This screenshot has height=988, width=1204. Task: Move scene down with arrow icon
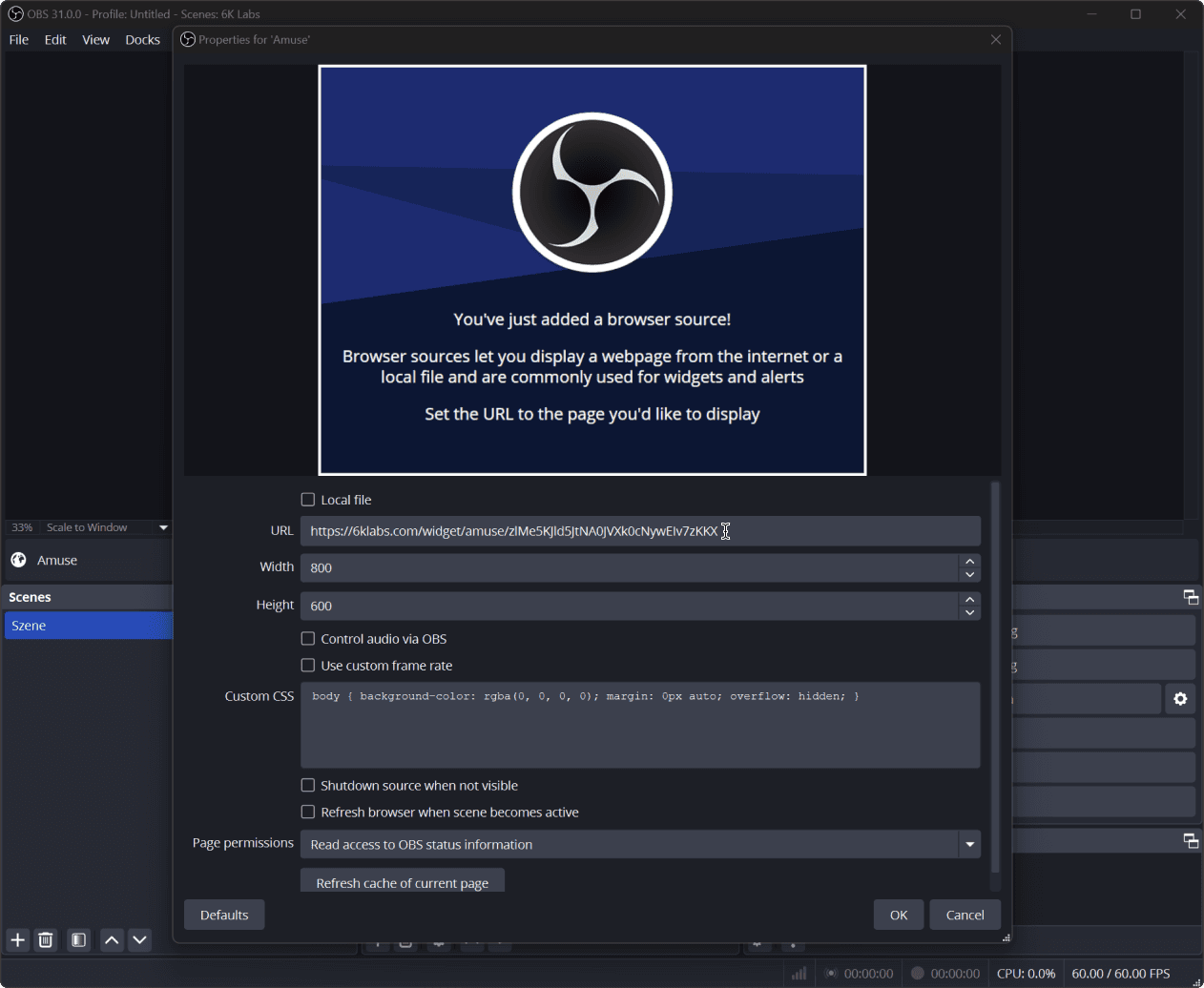click(139, 940)
